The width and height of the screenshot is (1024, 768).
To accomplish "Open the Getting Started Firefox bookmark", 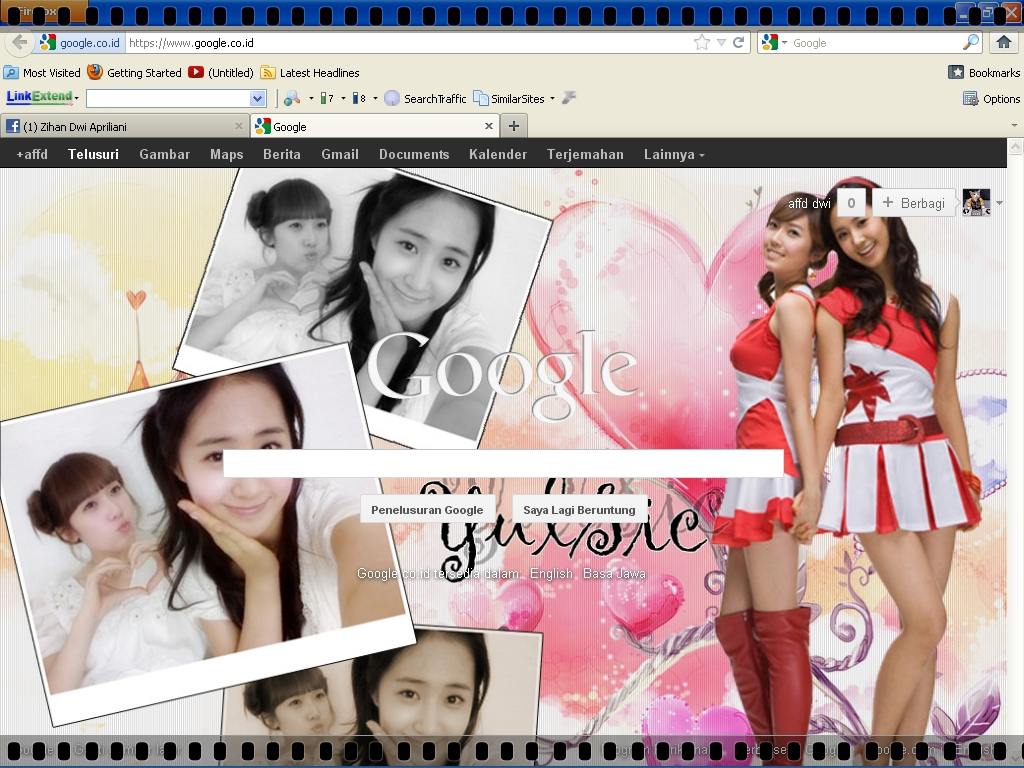I will [x=135, y=72].
